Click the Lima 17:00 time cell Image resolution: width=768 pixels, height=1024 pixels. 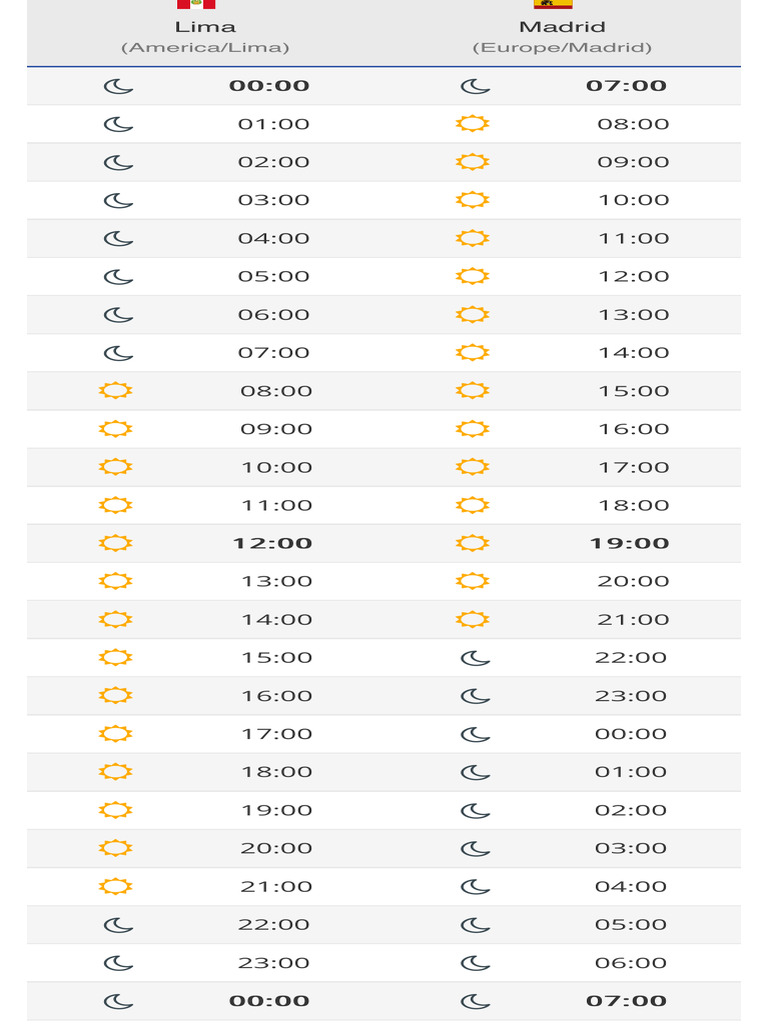277,734
